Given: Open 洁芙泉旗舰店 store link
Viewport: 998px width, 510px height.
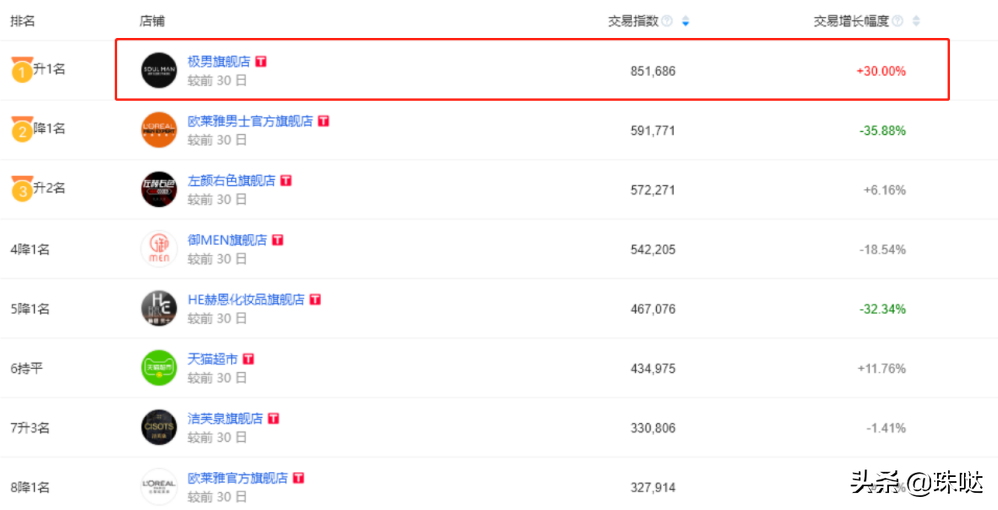Looking at the screenshot, I should 225,418.
